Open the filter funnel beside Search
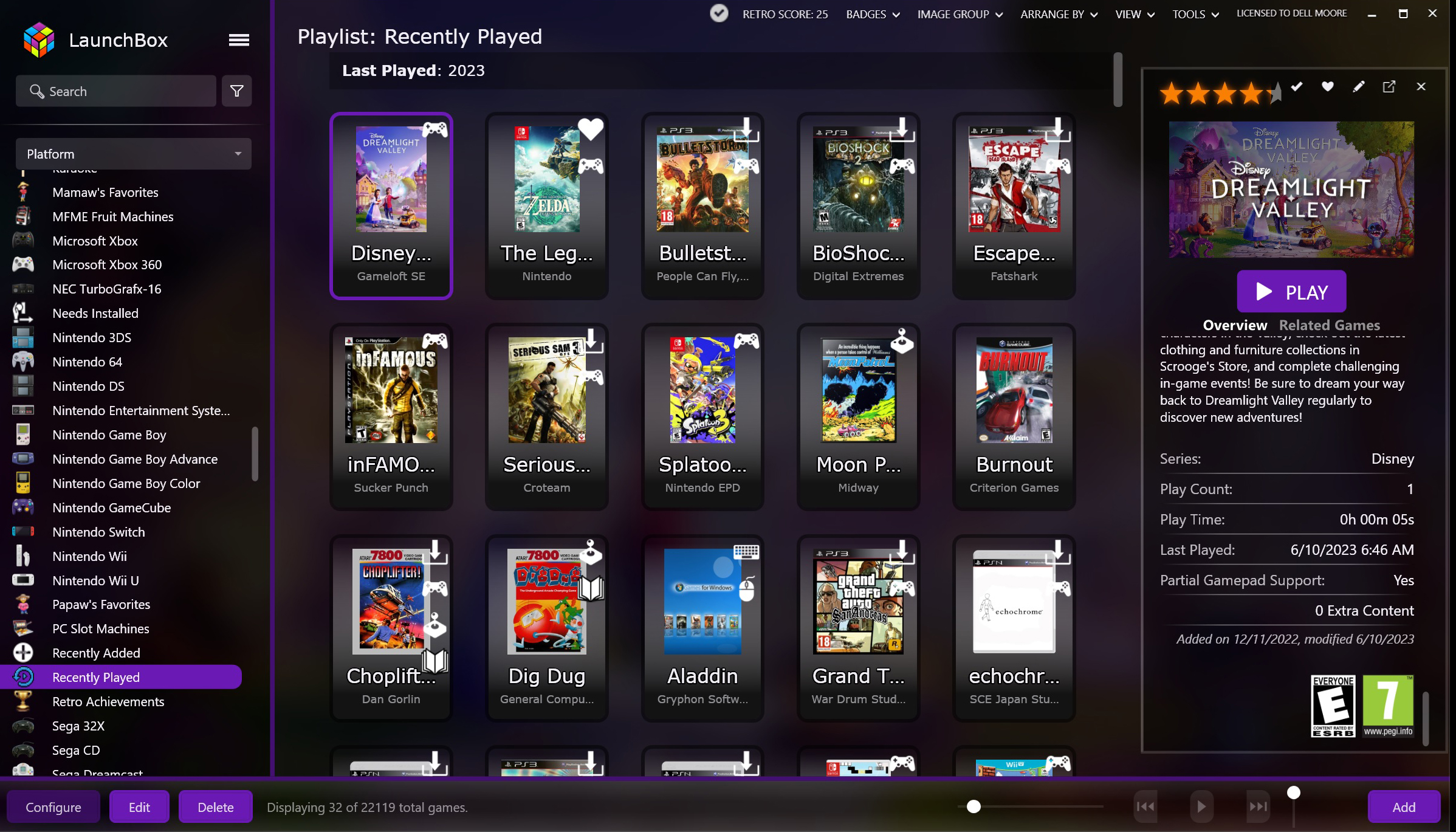1456x832 pixels. [x=237, y=91]
